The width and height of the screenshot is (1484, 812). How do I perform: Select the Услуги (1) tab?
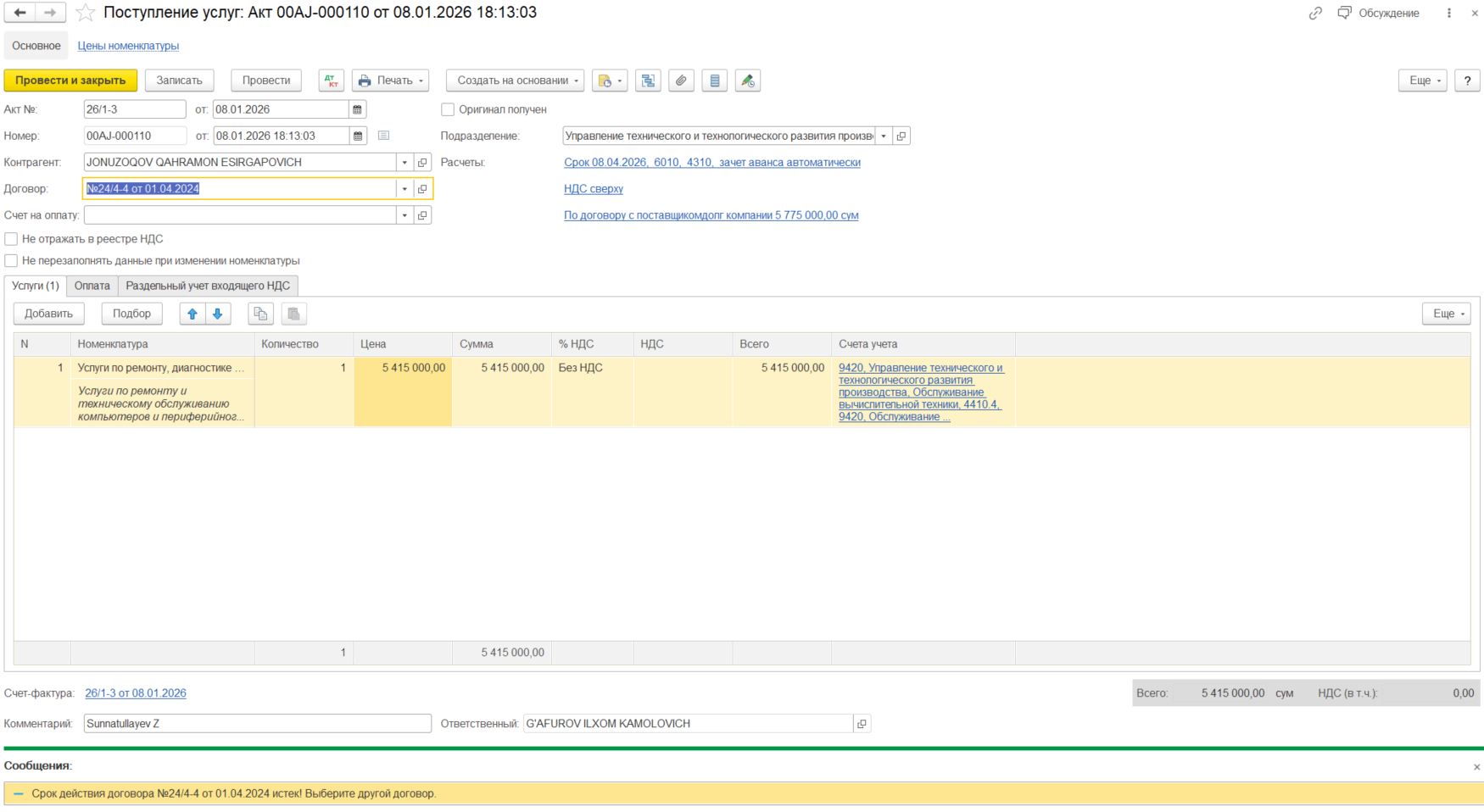click(x=36, y=286)
